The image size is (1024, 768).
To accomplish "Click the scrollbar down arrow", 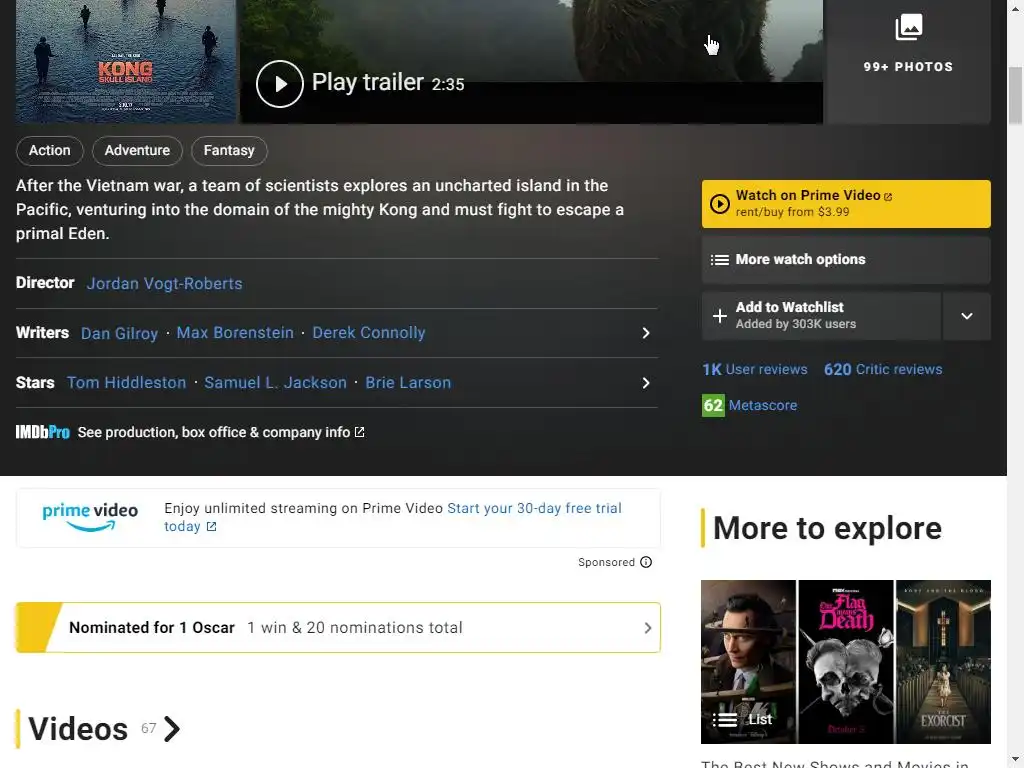I will 1016,760.
